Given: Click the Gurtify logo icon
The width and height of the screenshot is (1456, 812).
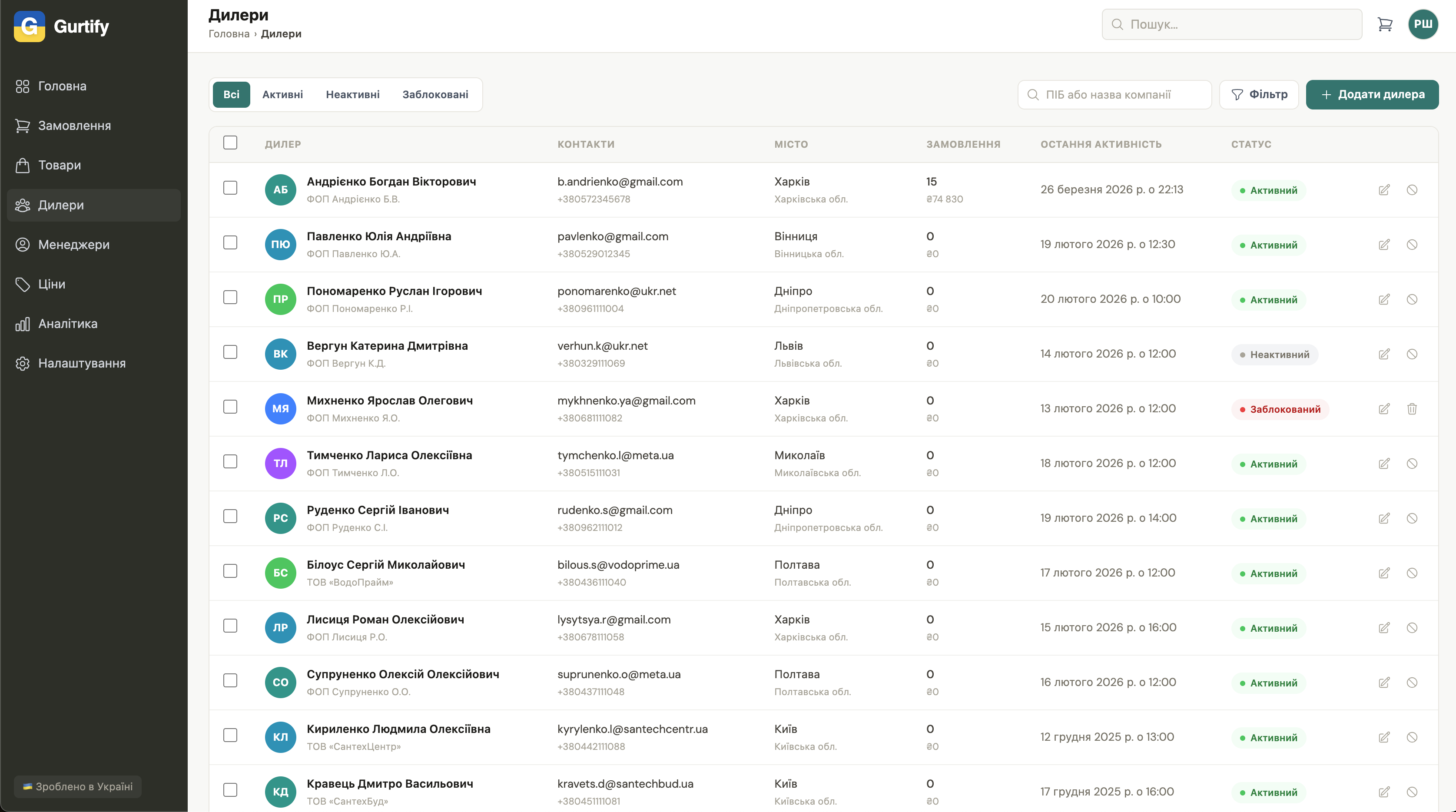Looking at the screenshot, I should [30, 26].
